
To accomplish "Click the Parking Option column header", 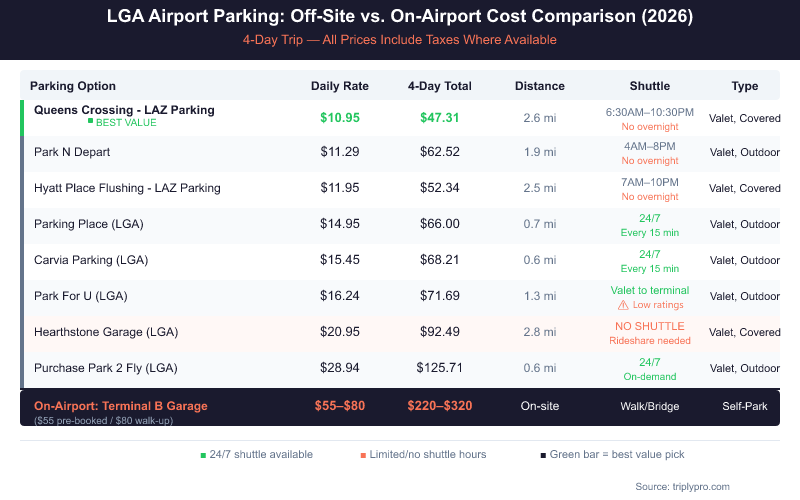I will (x=73, y=86).
